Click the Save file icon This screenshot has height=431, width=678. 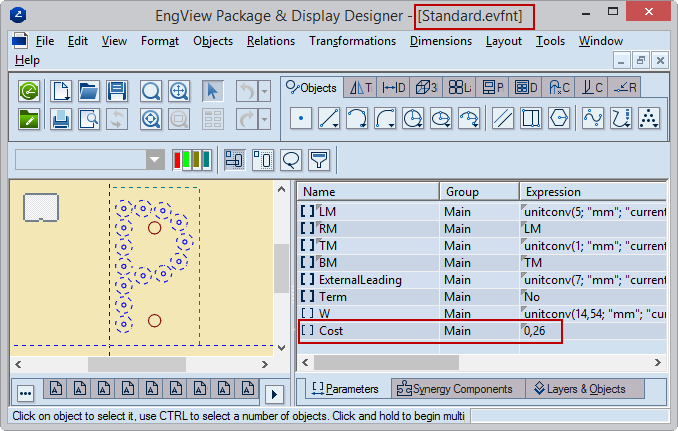tap(116, 92)
